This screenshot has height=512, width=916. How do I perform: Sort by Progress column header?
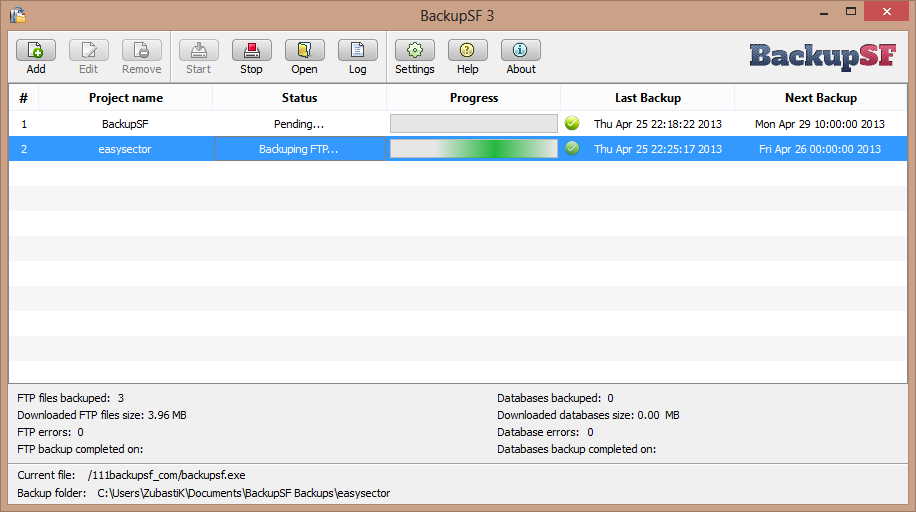click(474, 98)
